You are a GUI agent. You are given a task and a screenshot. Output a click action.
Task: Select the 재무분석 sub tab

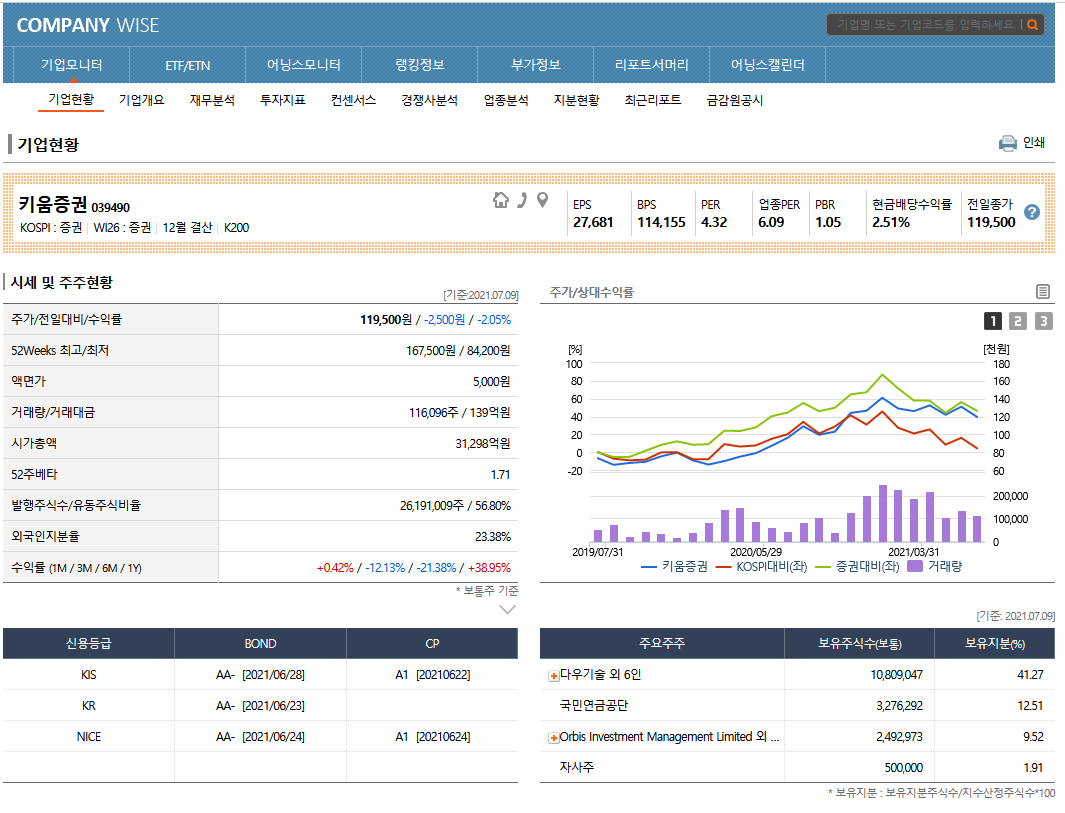point(212,100)
